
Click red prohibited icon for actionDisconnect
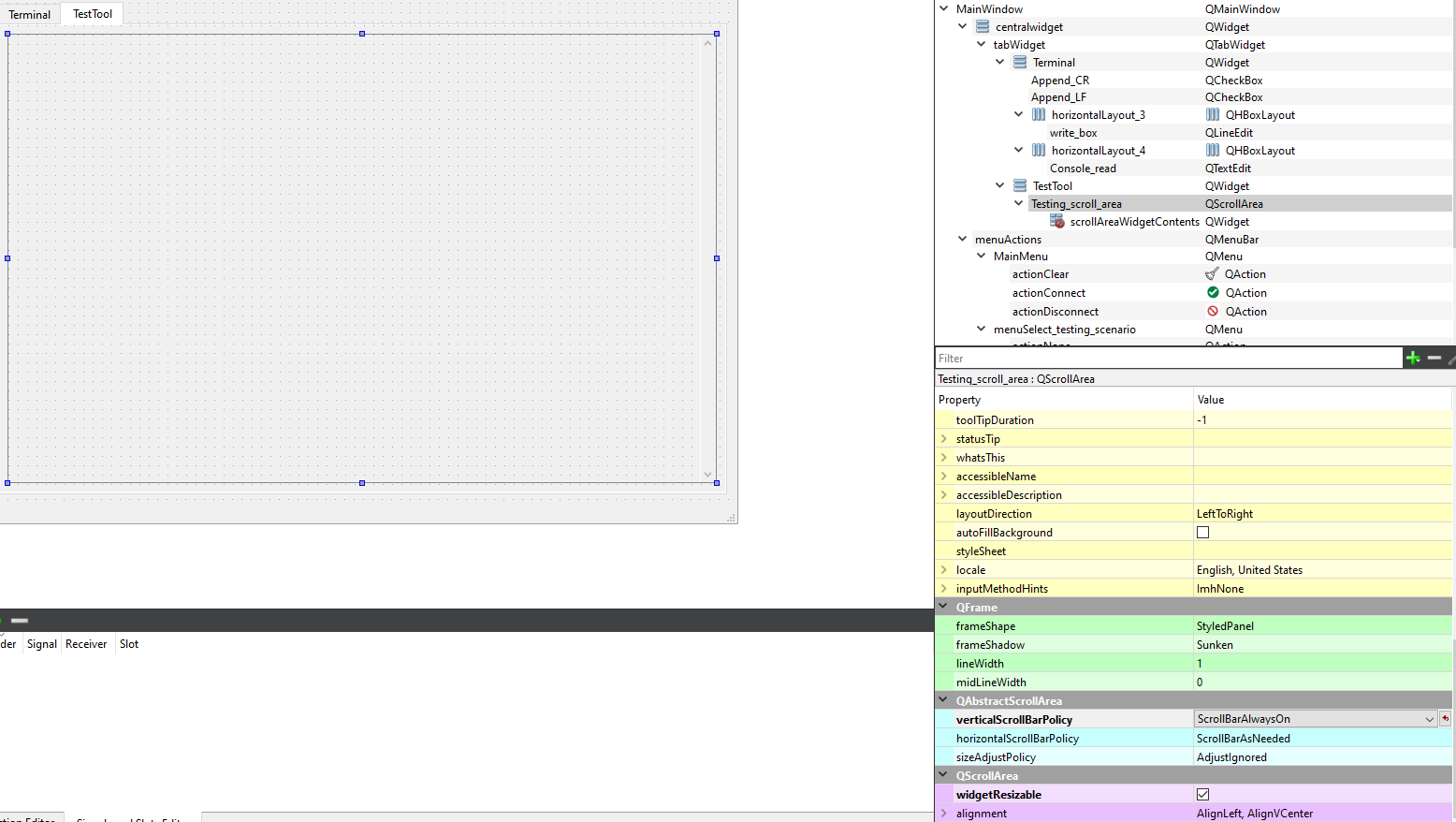point(1213,312)
